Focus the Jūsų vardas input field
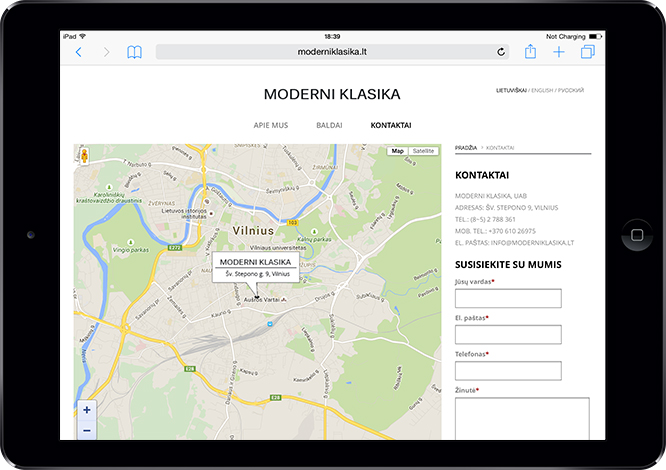Viewport: 666px width, 470px height. 508,298
